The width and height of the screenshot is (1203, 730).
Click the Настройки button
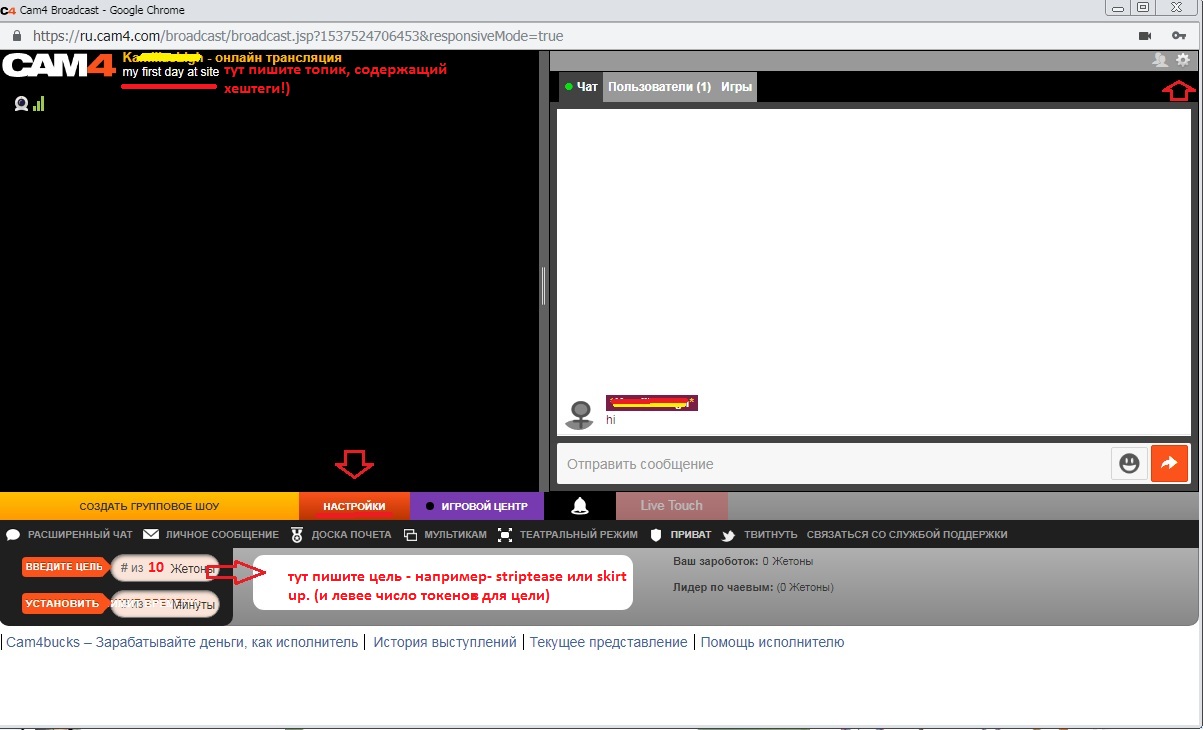(354, 506)
